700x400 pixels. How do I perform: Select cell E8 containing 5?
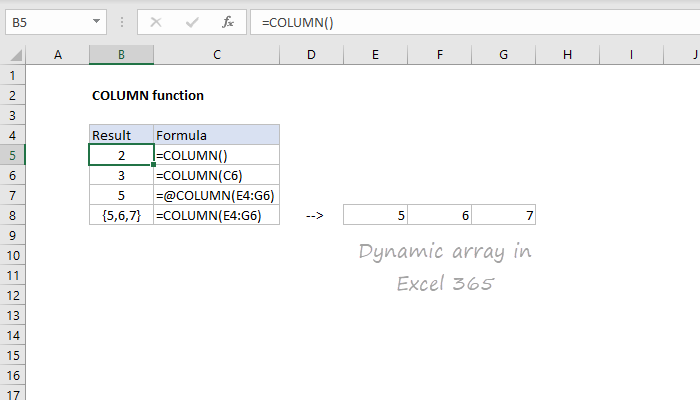click(x=375, y=215)
